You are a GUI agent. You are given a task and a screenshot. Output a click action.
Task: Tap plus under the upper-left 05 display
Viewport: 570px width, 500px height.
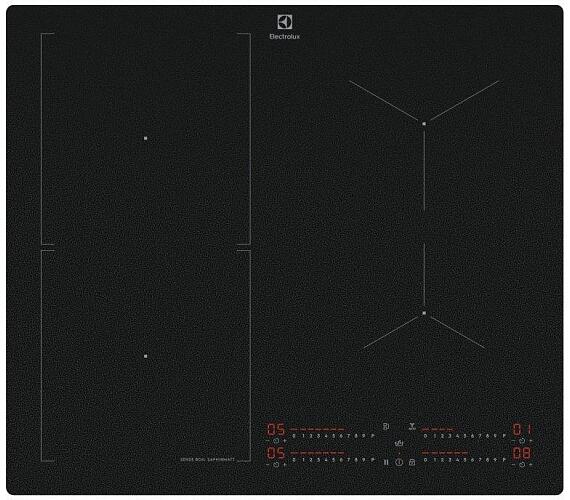click(285, 441)
